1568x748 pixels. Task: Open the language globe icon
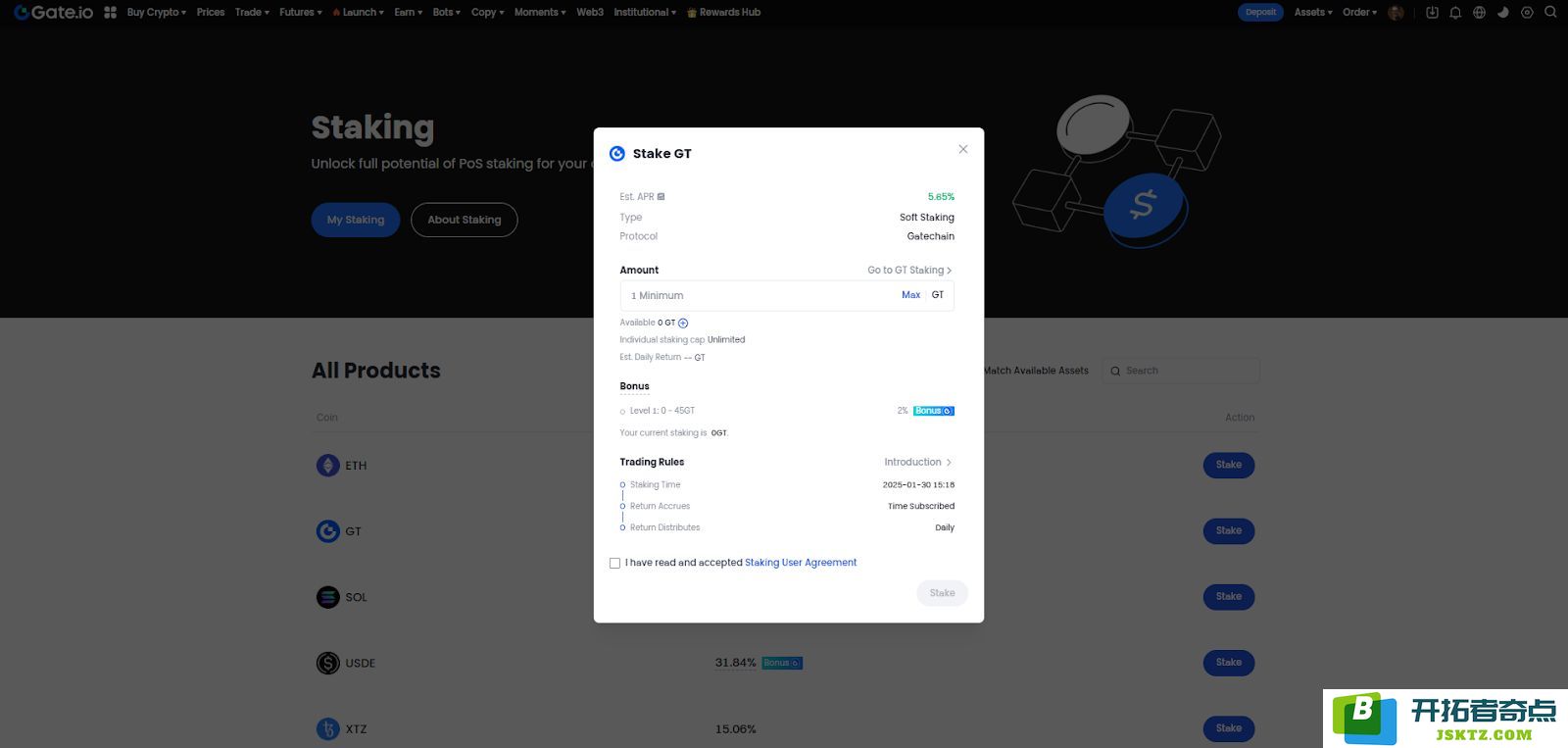(1479, 13)
